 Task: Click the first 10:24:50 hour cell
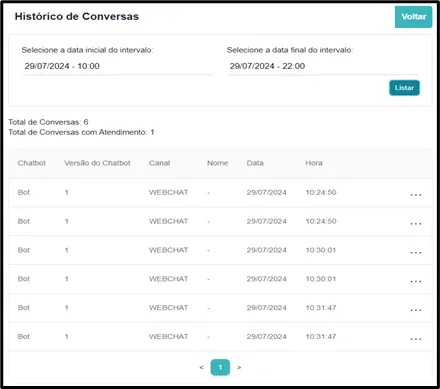[x=321, y=192]
